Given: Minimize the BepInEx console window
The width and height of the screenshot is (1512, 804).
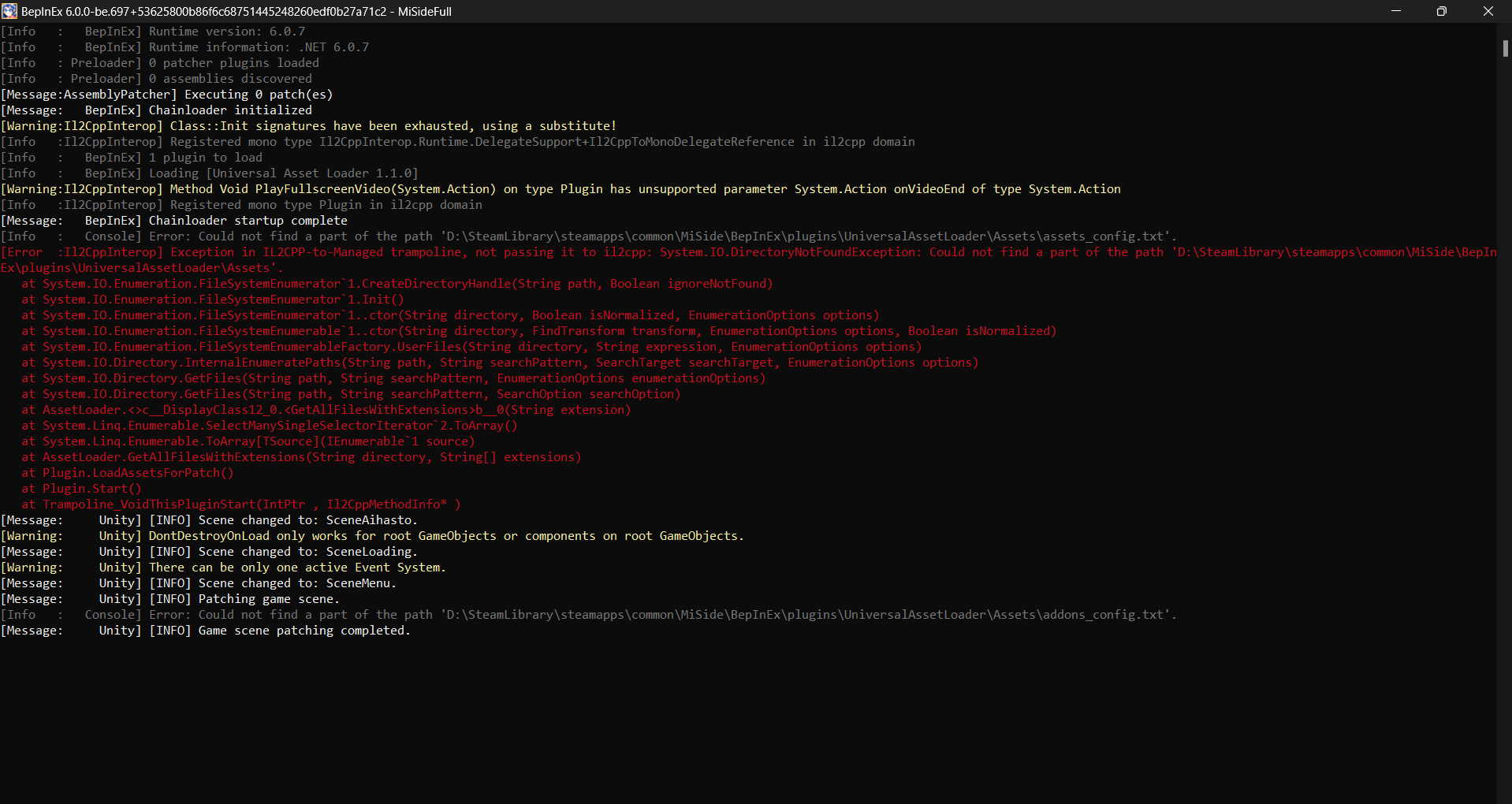Looking at the screenshot, I should pyautogui.click(x=1395, y=11).
